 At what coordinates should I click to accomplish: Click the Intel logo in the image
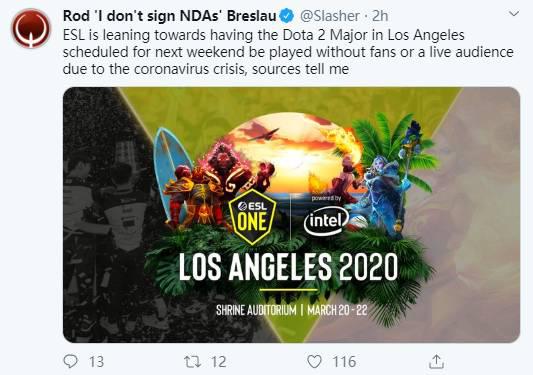click(326, 221)
